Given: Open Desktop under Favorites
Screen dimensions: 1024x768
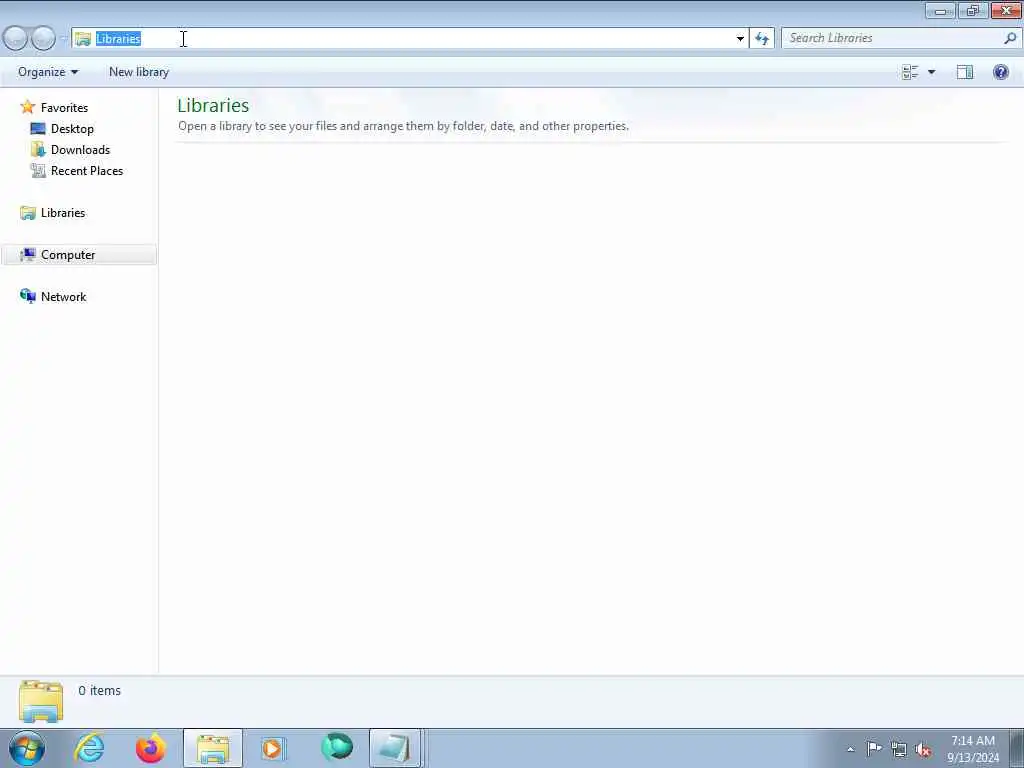Looking at the screenshot, I should 72,129.
